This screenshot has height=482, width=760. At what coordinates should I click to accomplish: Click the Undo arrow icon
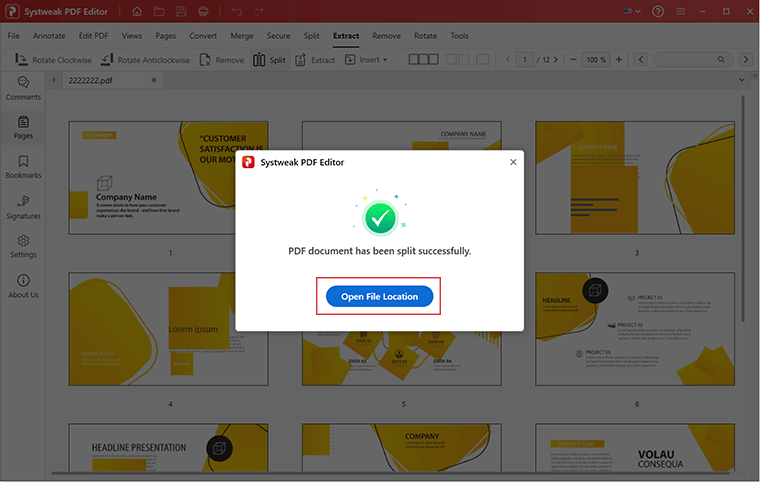(237, 11)
